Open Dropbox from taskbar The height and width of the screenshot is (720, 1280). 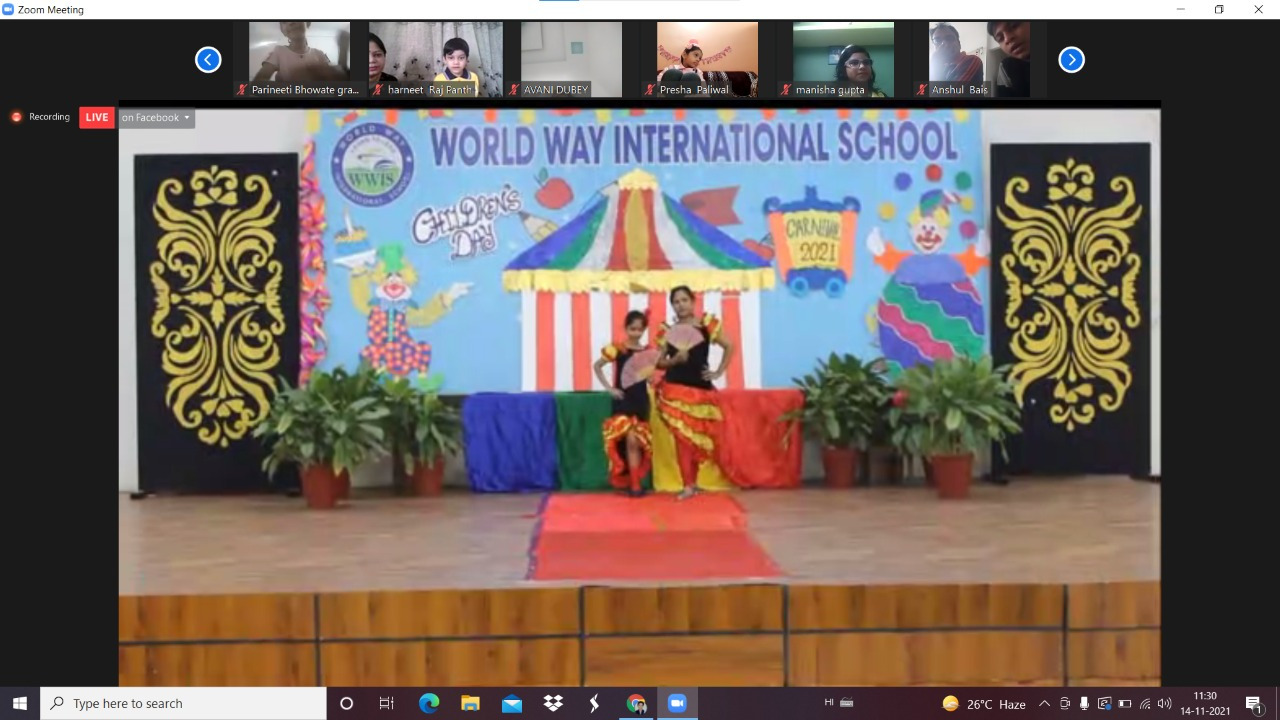click(553, 704)
